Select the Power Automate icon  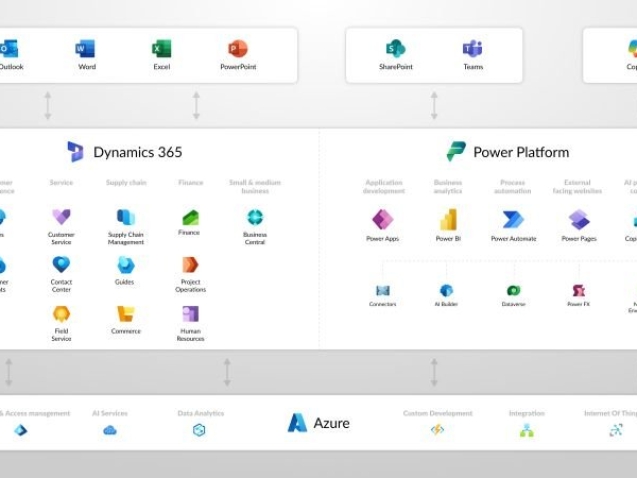click(513, 220)
